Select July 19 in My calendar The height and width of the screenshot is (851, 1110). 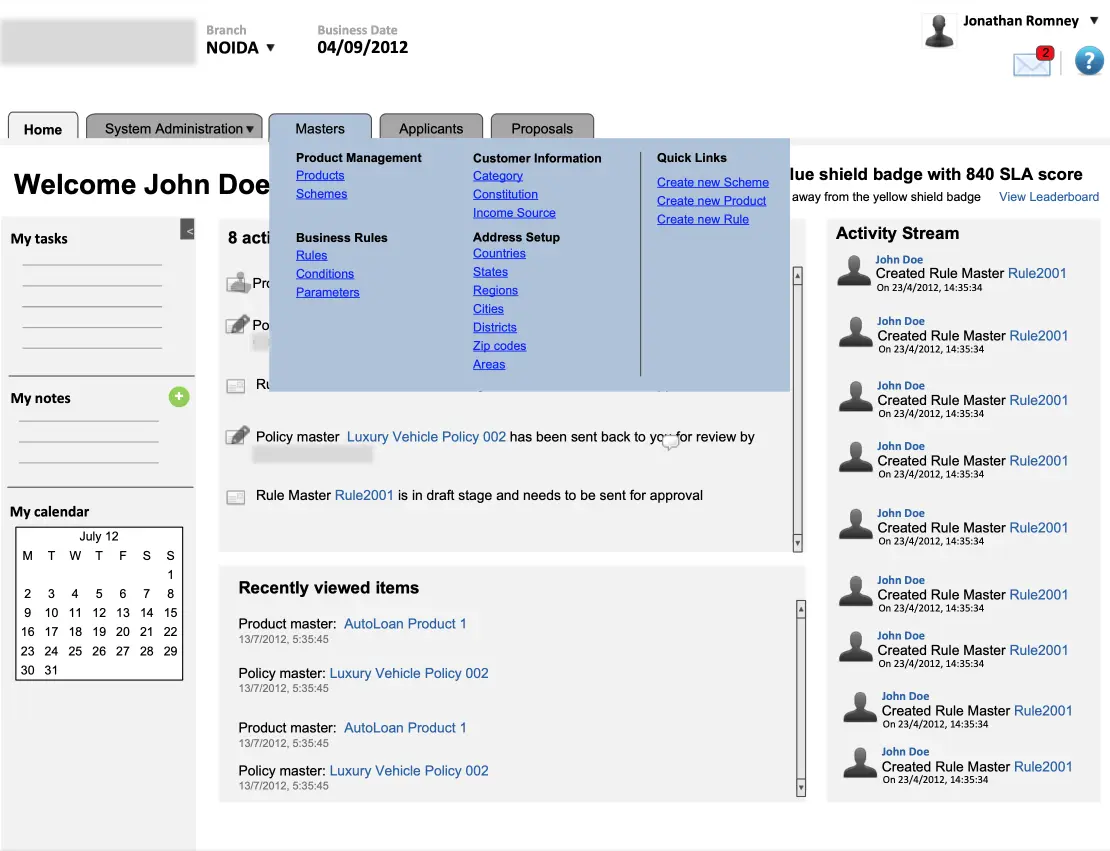pyautogui.click(x=99, y=632)
